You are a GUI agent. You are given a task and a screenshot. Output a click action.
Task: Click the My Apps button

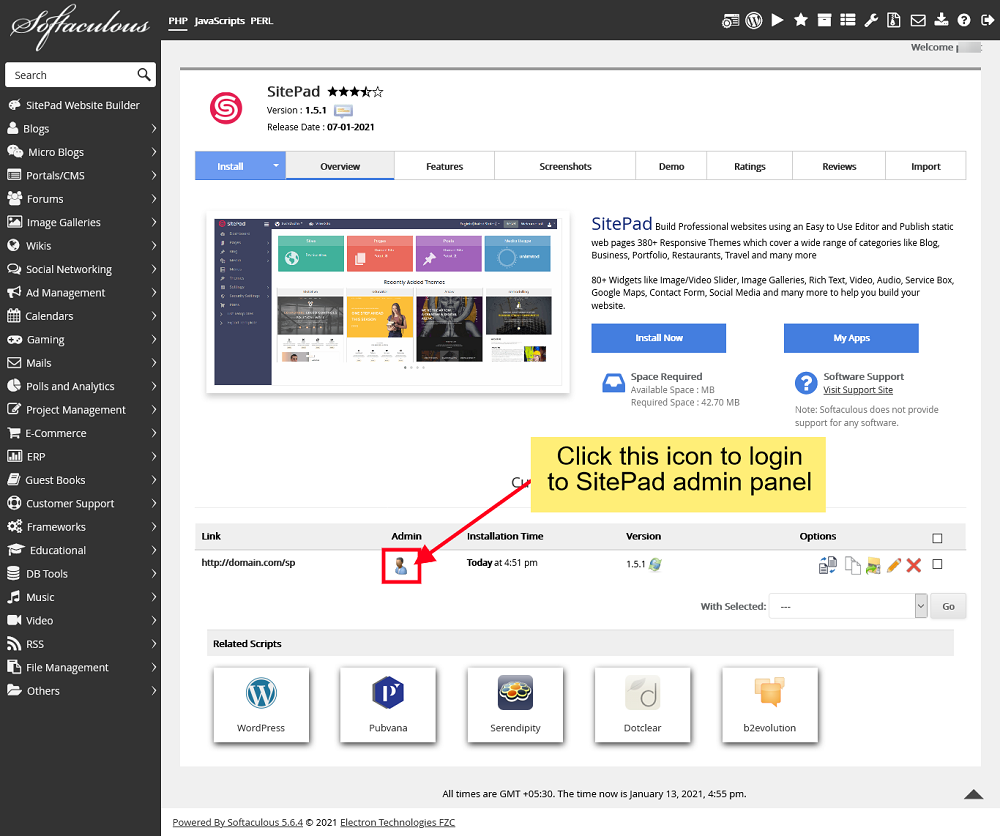pyautogui.click(x=851, y=338)
